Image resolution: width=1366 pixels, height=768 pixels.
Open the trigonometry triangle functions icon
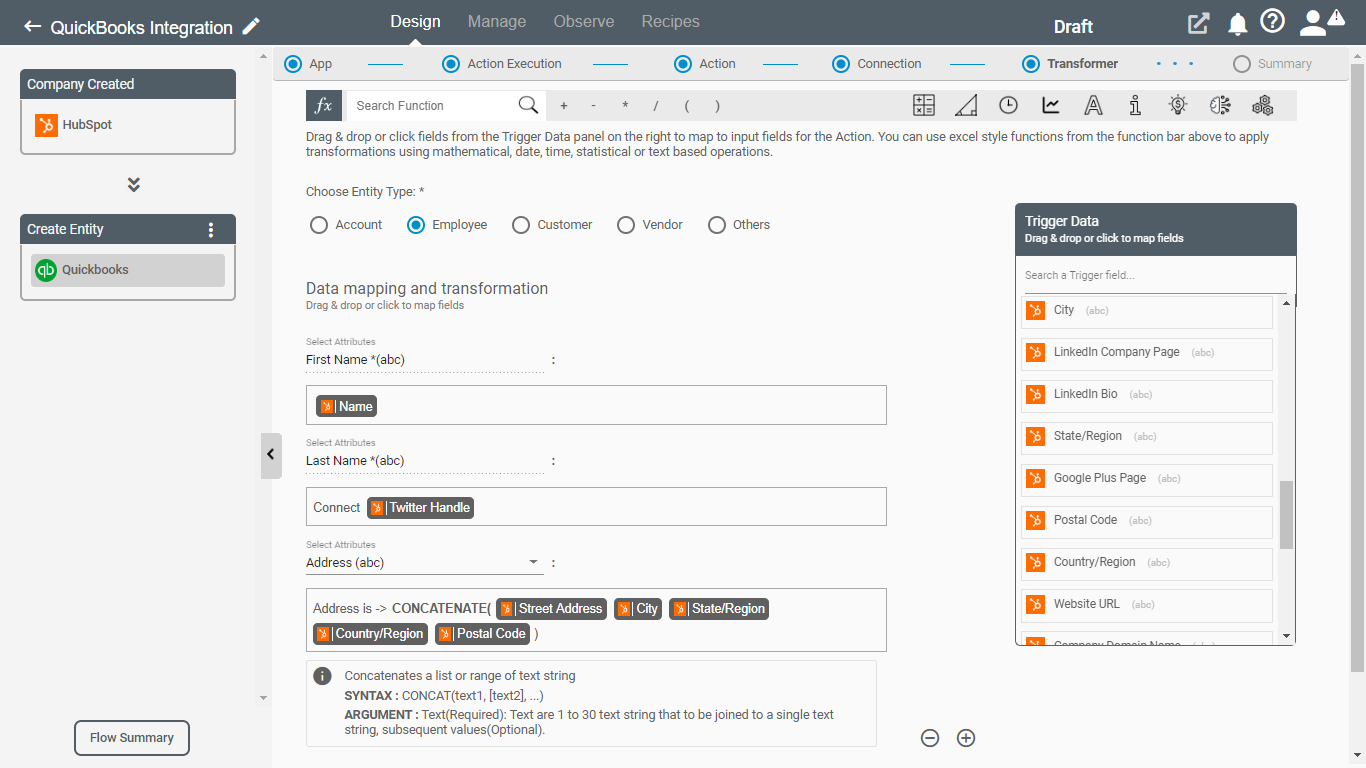[x=966, y=105]
